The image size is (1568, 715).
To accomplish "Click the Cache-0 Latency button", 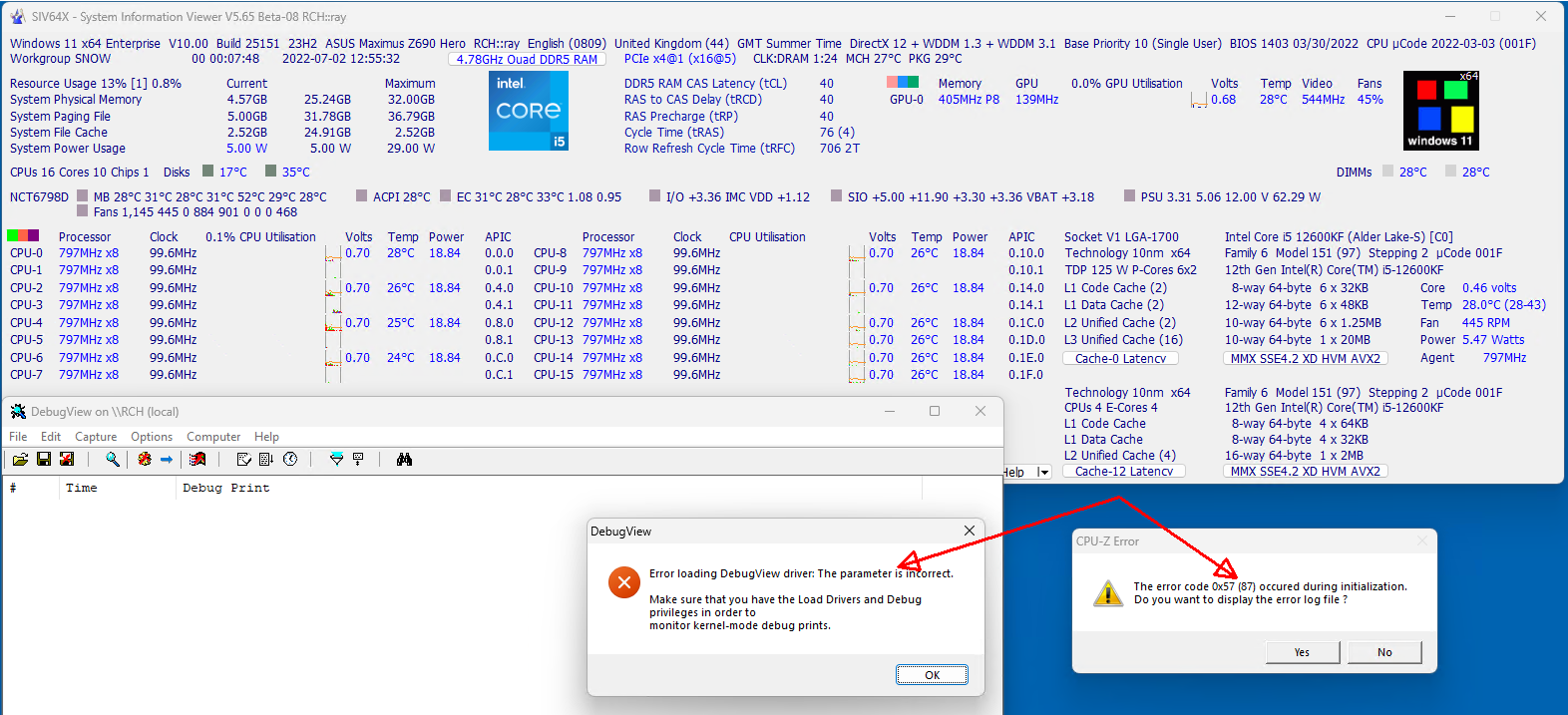I will click(1120, 359).
